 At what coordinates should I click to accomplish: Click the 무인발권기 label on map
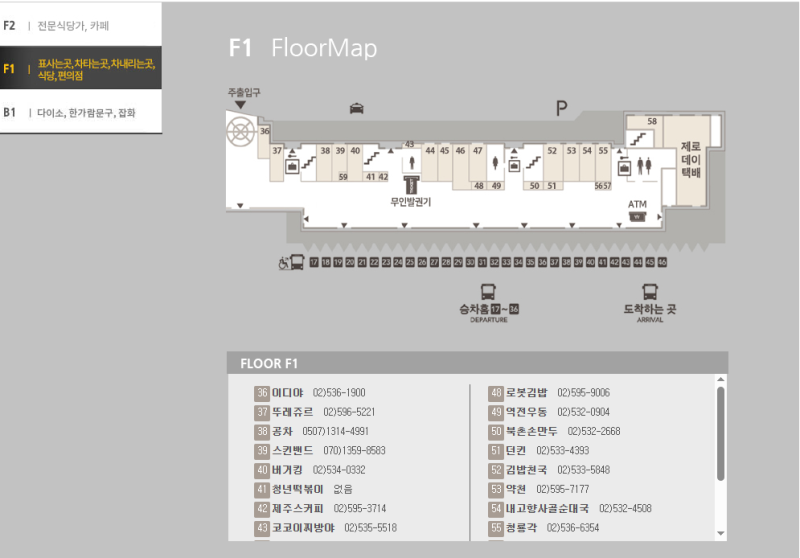tap(411, 202)
